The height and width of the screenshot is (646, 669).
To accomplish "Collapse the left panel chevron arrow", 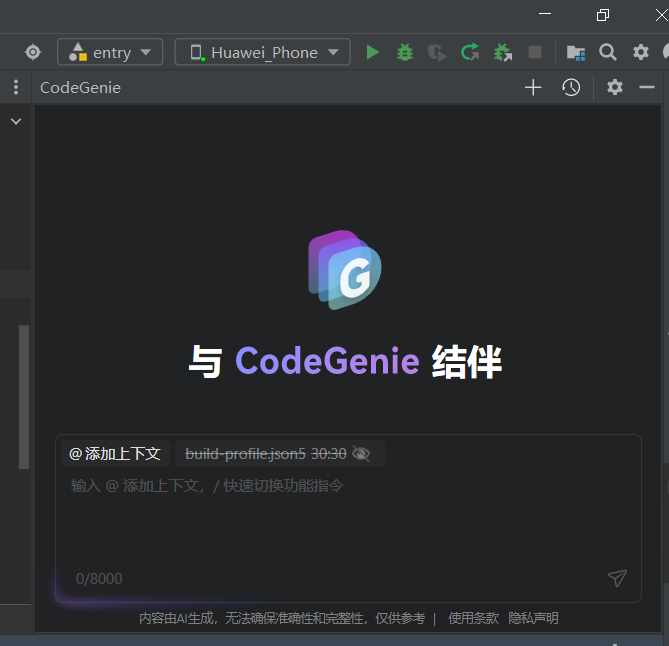I will [x=16, y=122].
